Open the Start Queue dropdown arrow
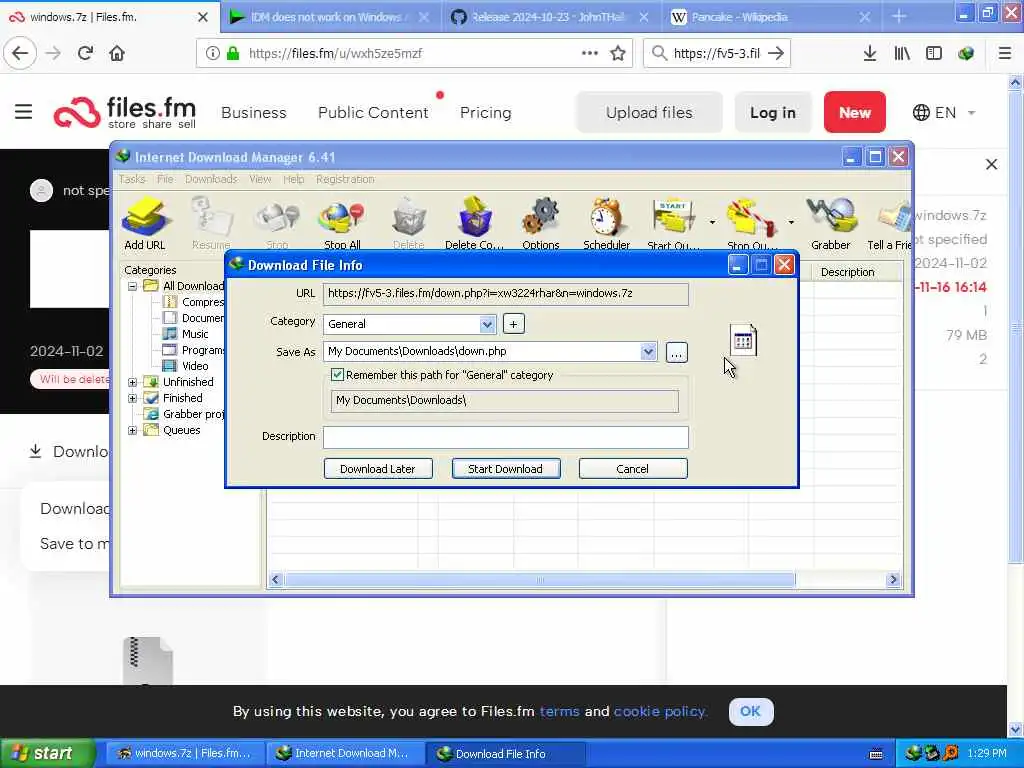 [712, 223]
